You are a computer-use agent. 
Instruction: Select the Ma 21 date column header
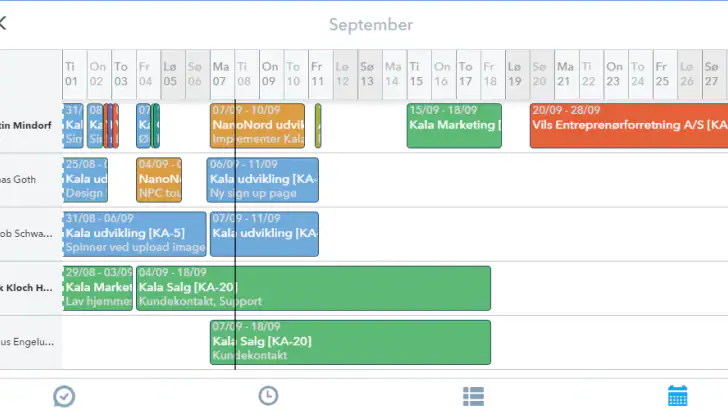pyautogui.click(x=566, y=74)
